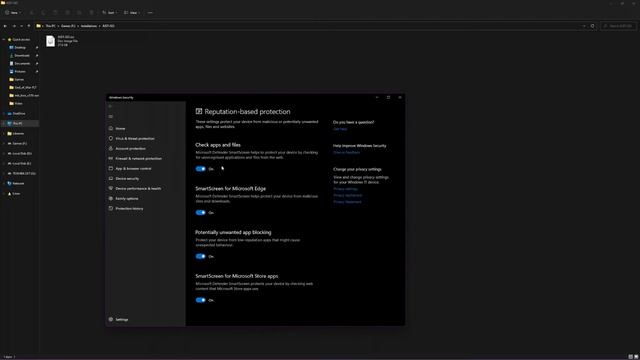Click the back arrow in Windows Security
This screenshot has width=640, height=360.
click(x=110, y=106)
